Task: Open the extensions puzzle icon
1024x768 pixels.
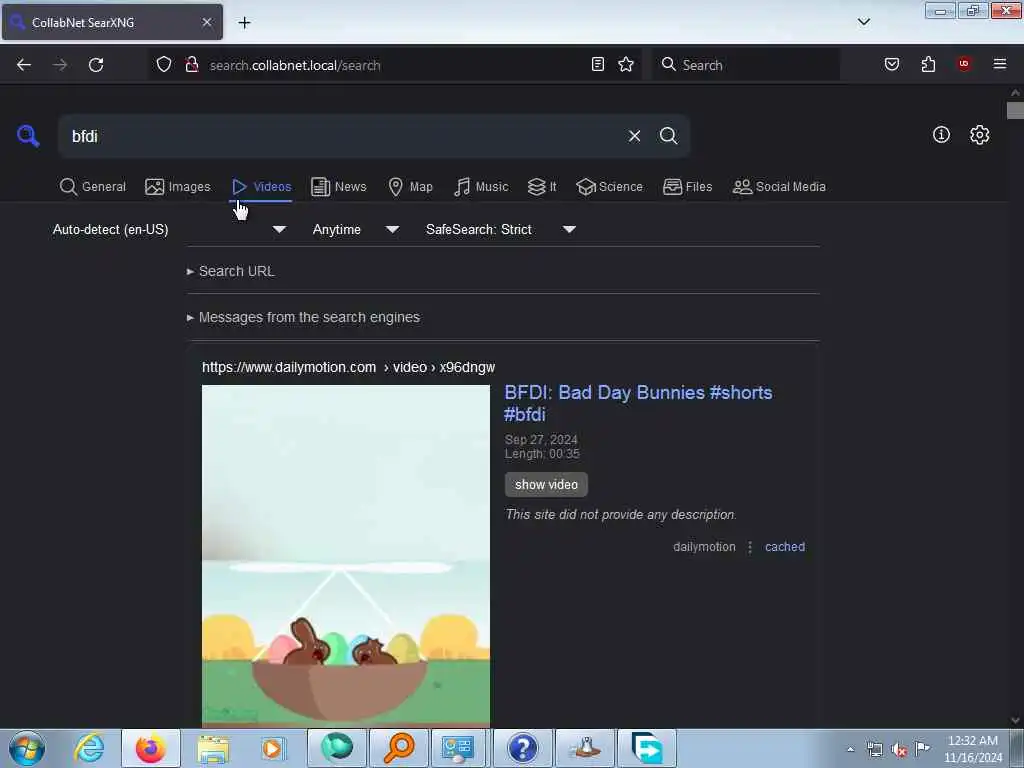Action: (928, 65)
